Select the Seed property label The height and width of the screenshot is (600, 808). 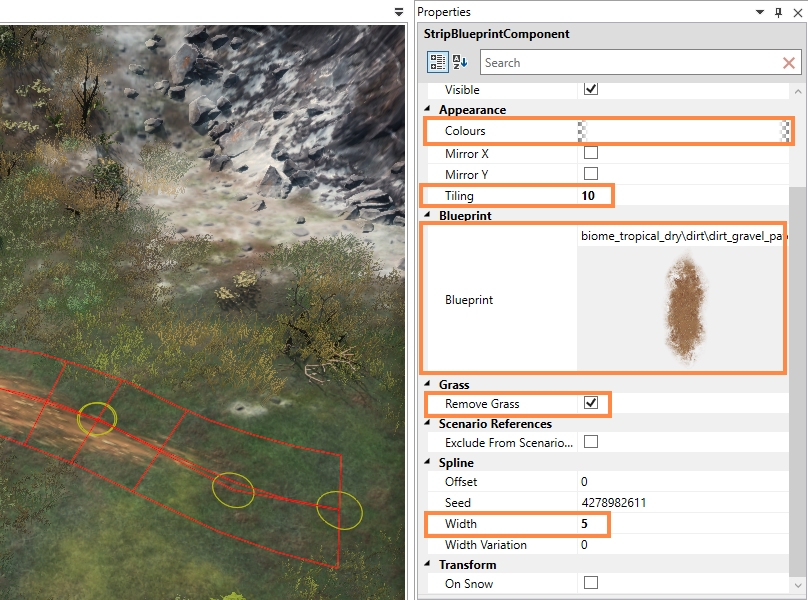(458, 503)
